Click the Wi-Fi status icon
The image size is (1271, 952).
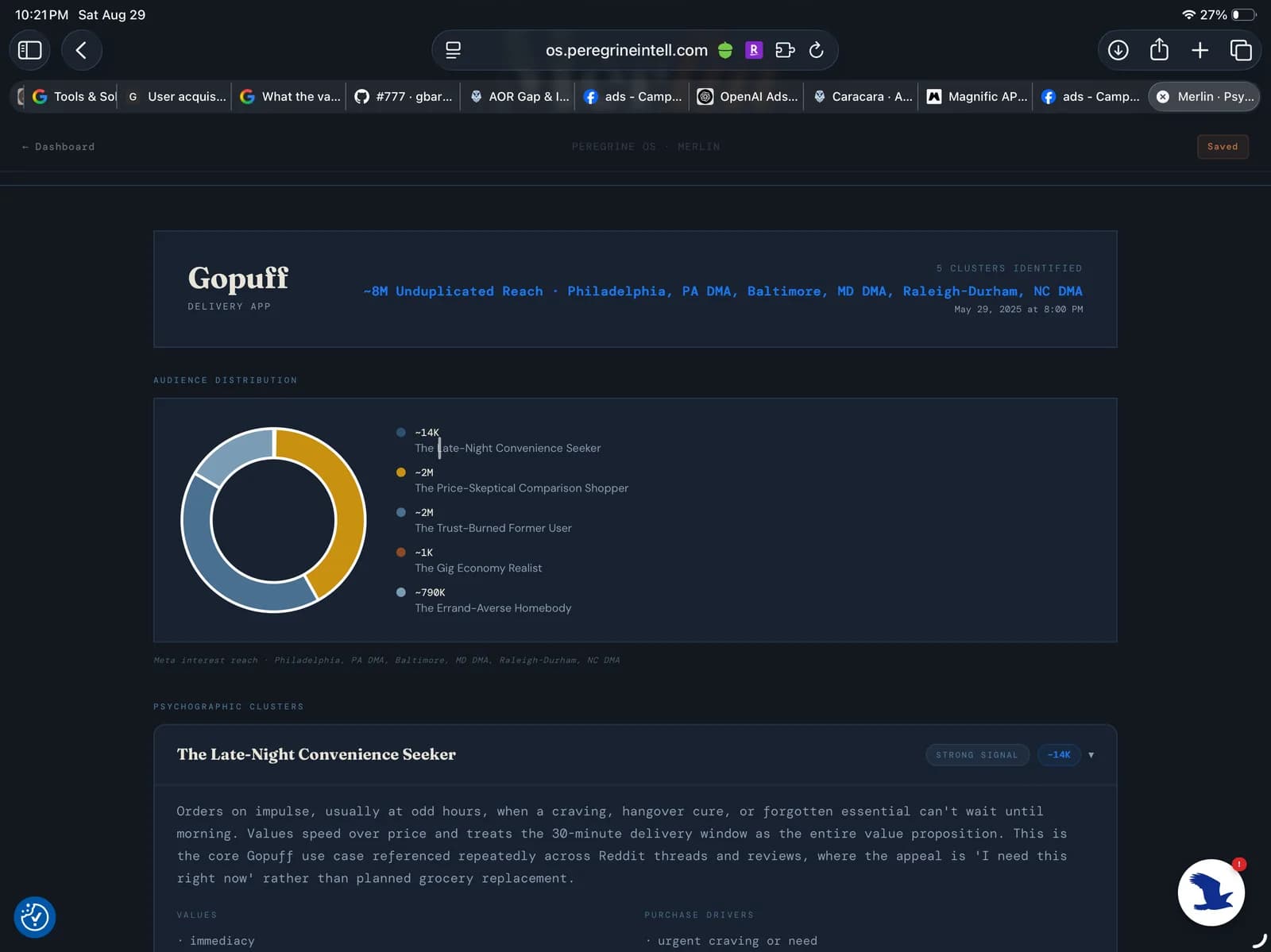(x=1189, y=14)
